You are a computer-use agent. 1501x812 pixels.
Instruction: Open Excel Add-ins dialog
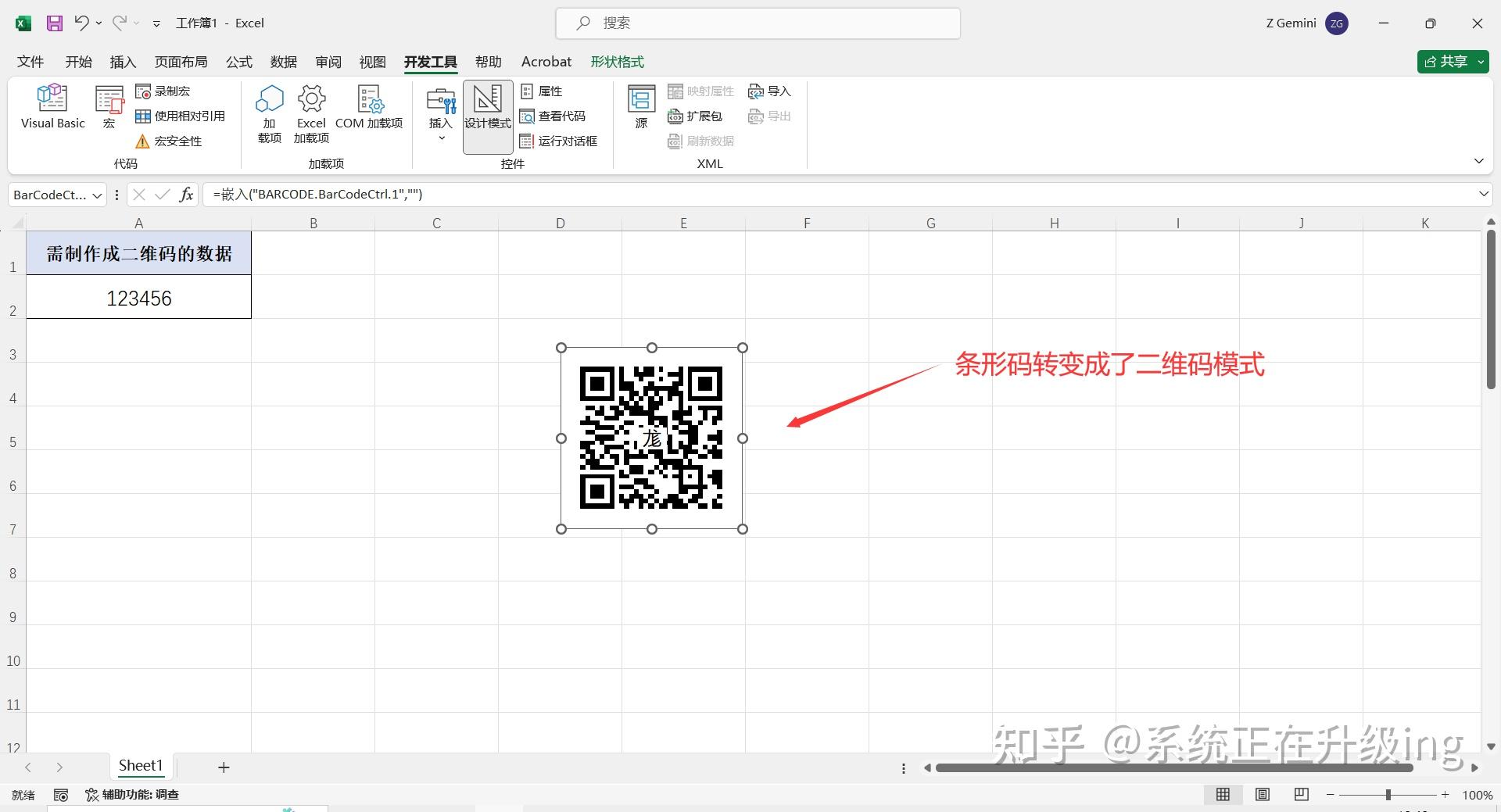tap(311, 114)
